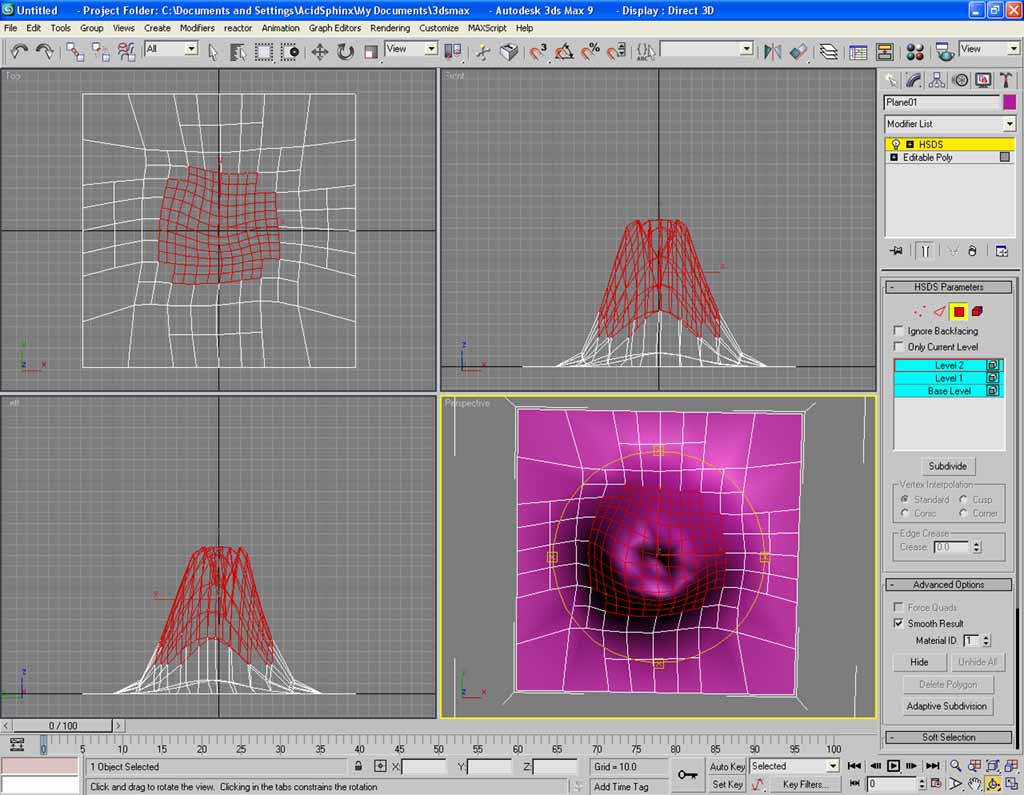Collapse the HSDS Parameters rollout
The height and width of the screenshot is (795, 1024).
(948, 287)
